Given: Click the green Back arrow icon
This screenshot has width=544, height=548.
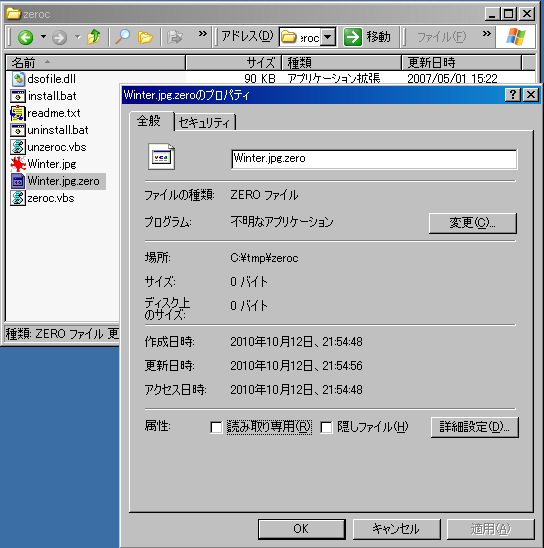Looking at the screenshot, I should point(26,37).
